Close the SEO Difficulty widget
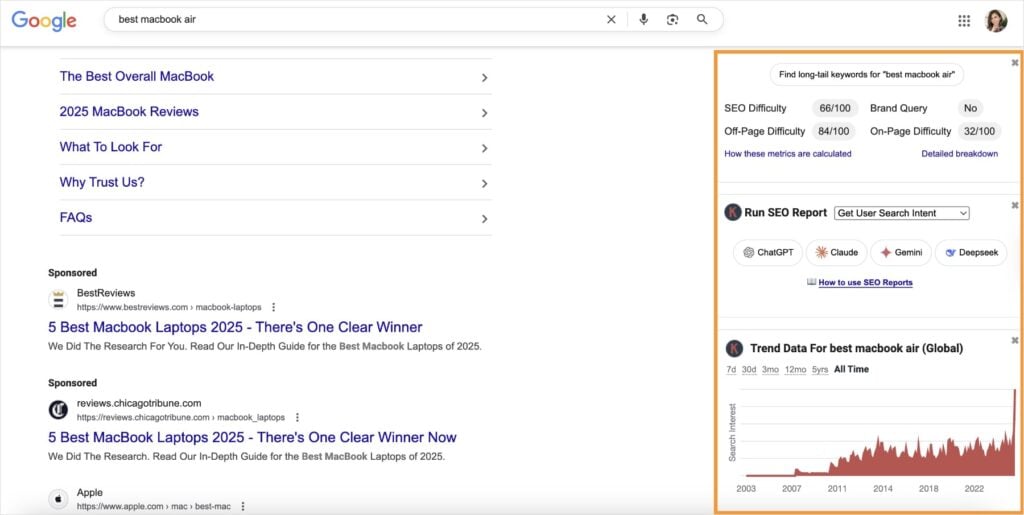The width and height of the screenshot is (1024, 515). point(1015,63)
